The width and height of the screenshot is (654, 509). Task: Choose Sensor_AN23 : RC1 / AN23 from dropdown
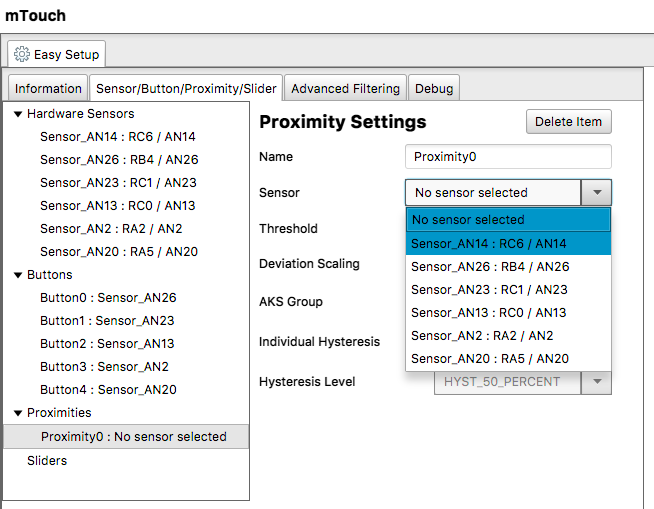point(508,290)
